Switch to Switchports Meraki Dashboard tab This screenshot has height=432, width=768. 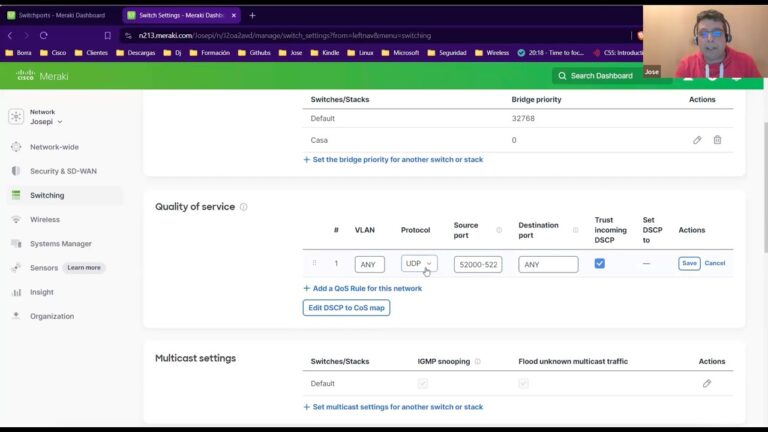(x=58, y=15)
